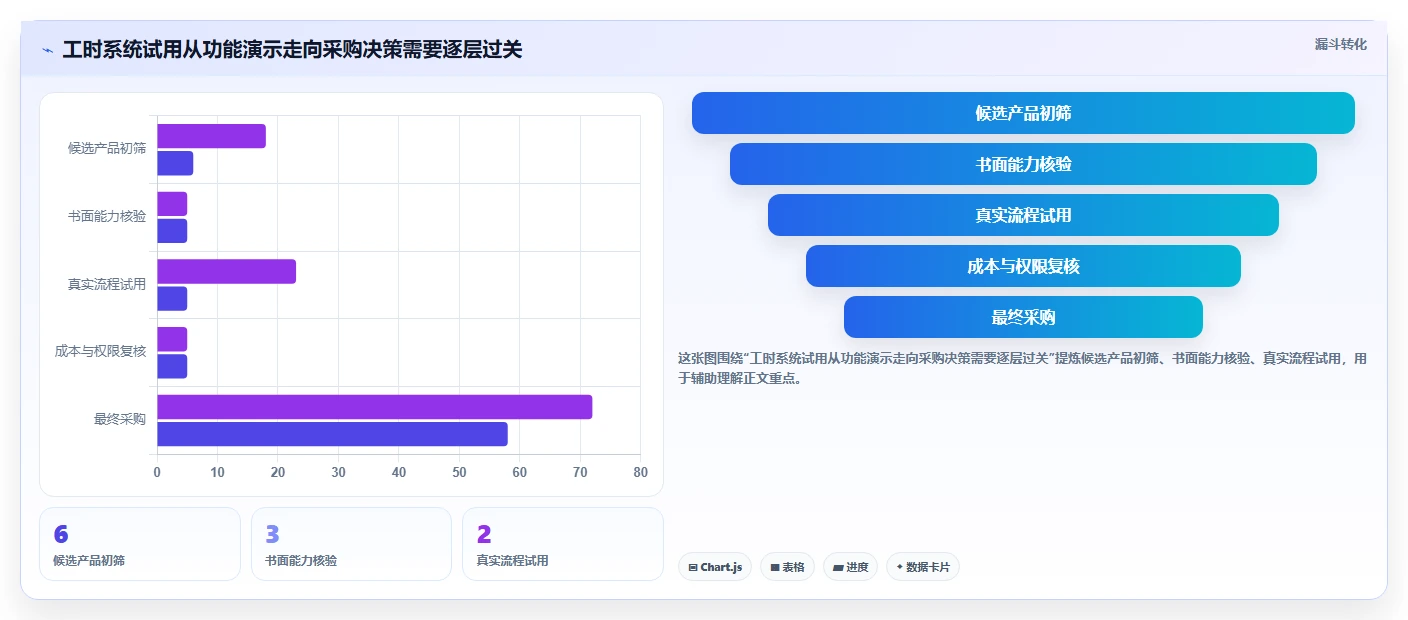
Task: Click the purple bar for 最终采购
Action: [374, 407]
